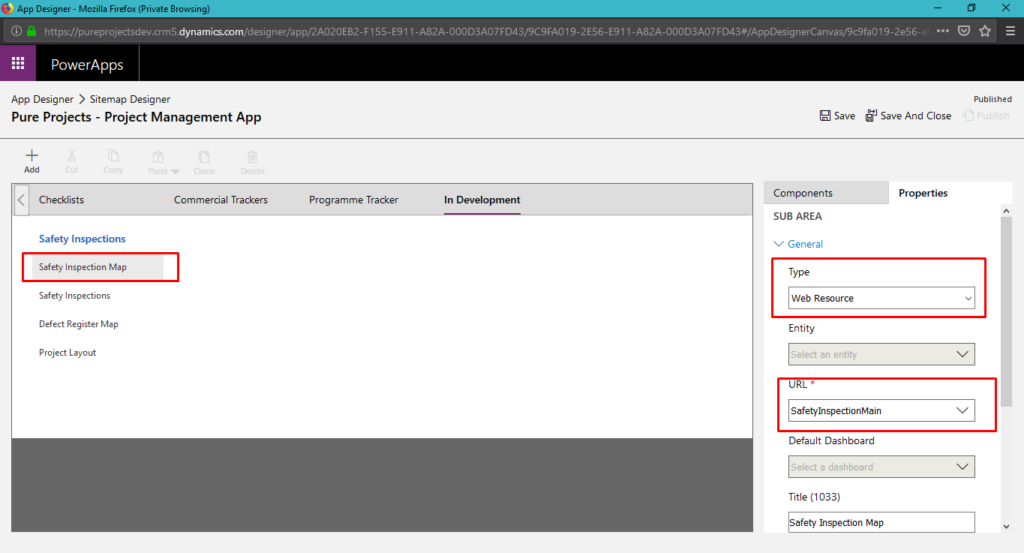Click the PowerApps header title
Viewport: 1024px width, 553px height.
pos(87,65)
